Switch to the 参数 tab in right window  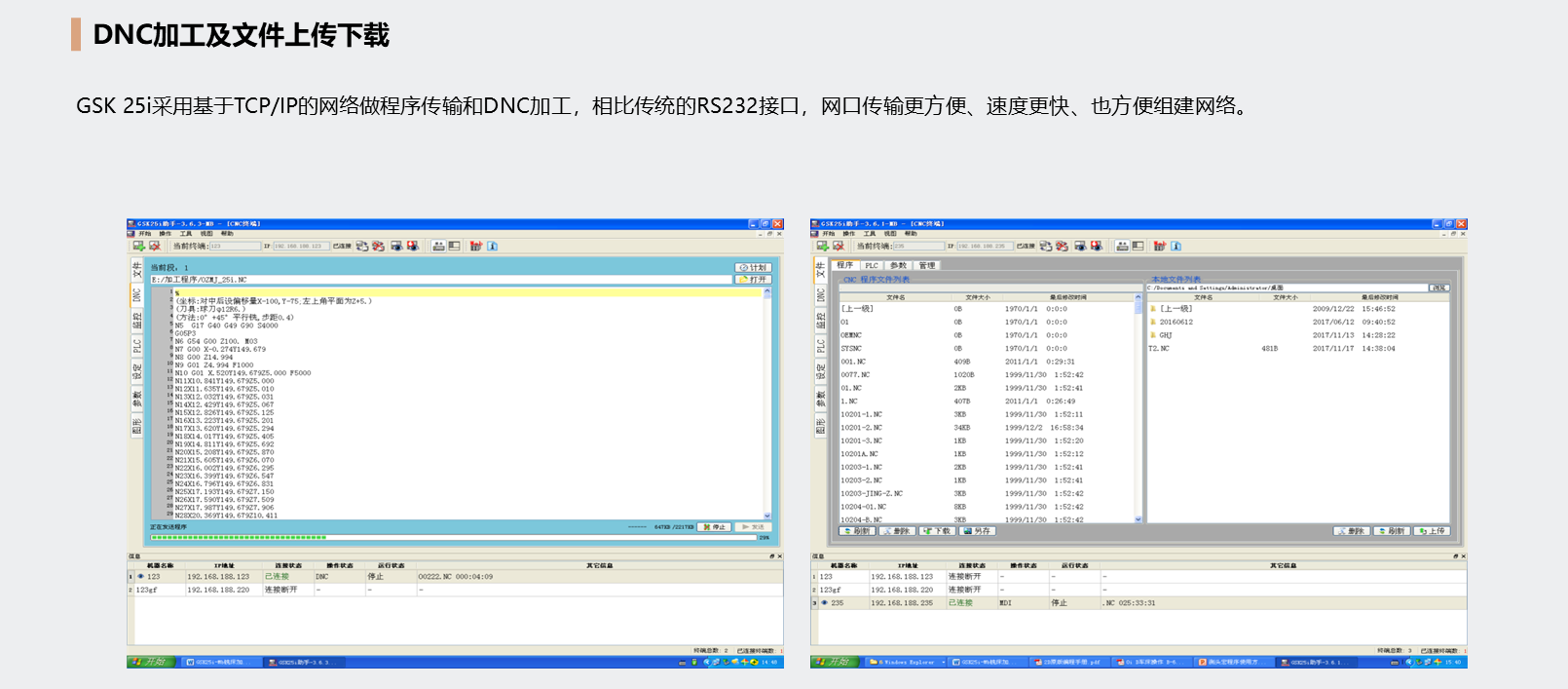[898, 265]
